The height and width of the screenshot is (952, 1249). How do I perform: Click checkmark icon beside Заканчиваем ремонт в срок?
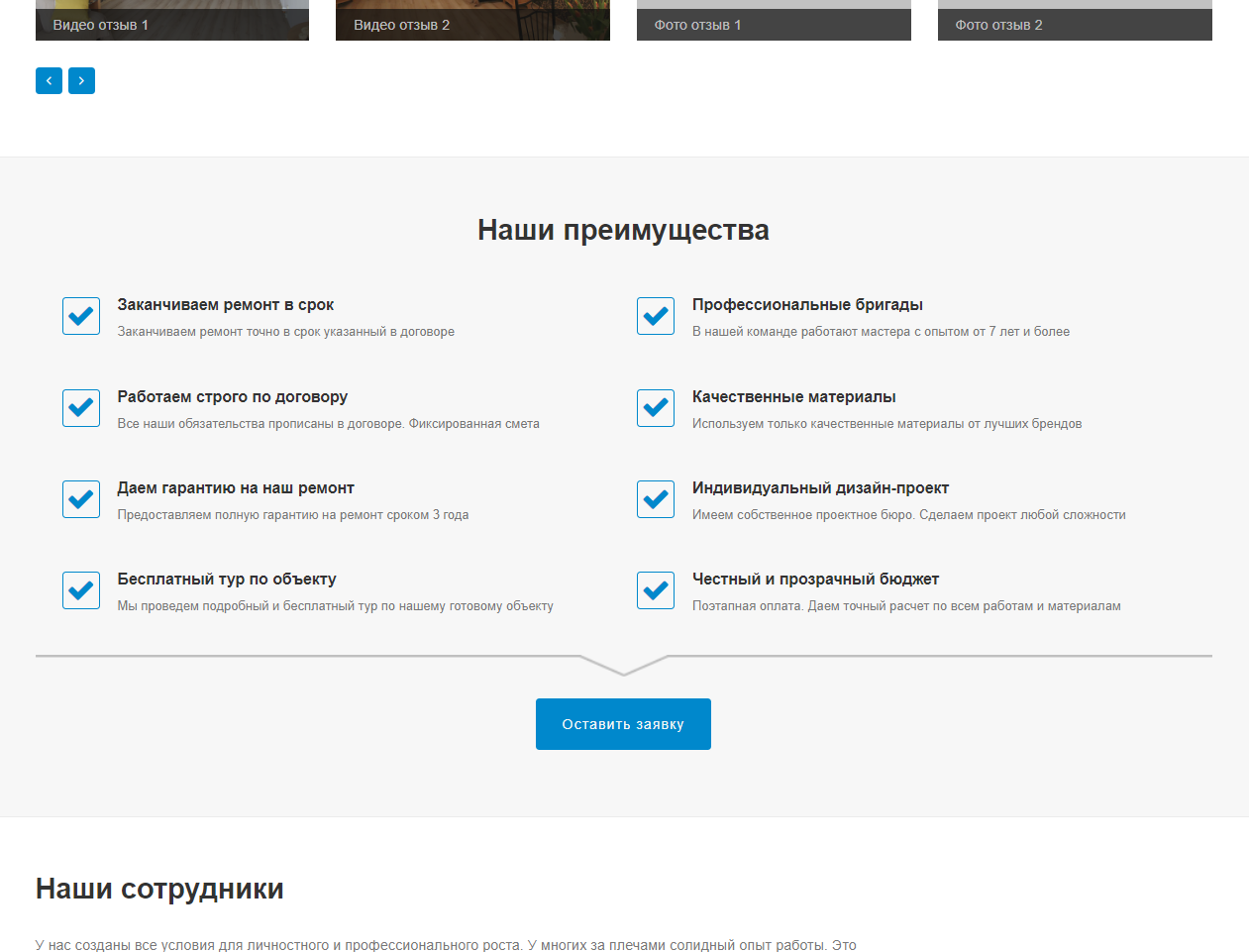coord(81,316)
